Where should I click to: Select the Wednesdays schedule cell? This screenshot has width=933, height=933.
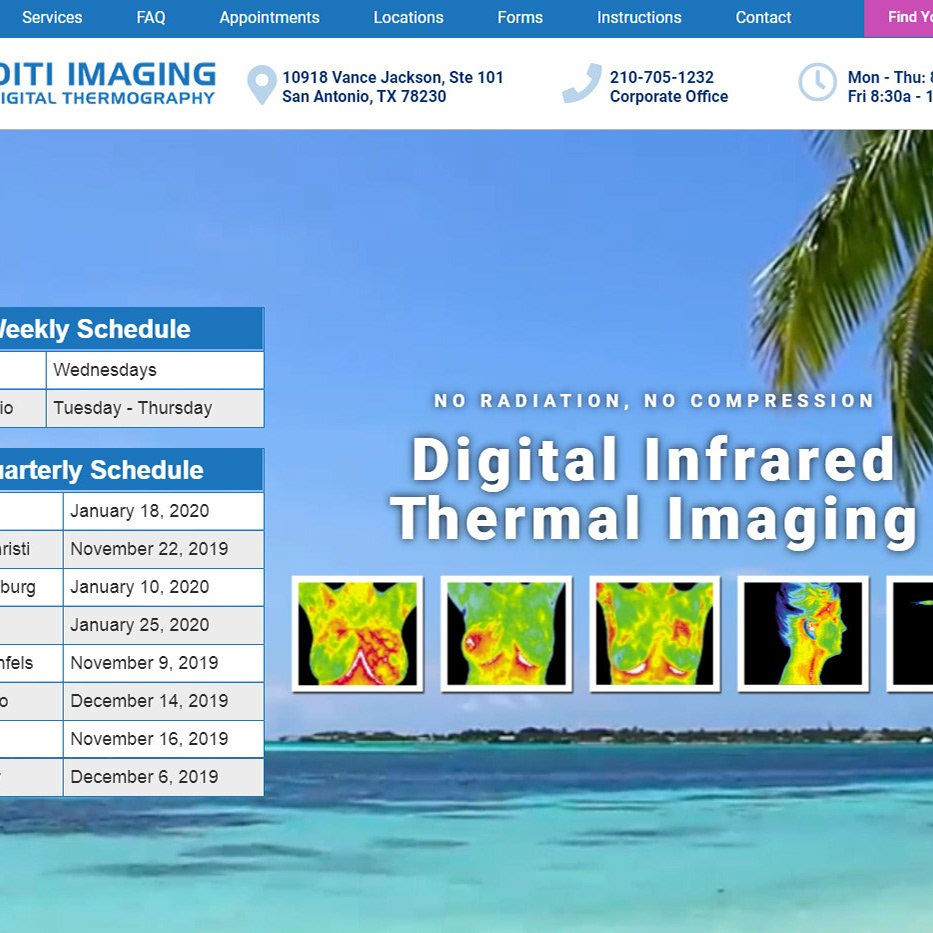coord(155,370)
